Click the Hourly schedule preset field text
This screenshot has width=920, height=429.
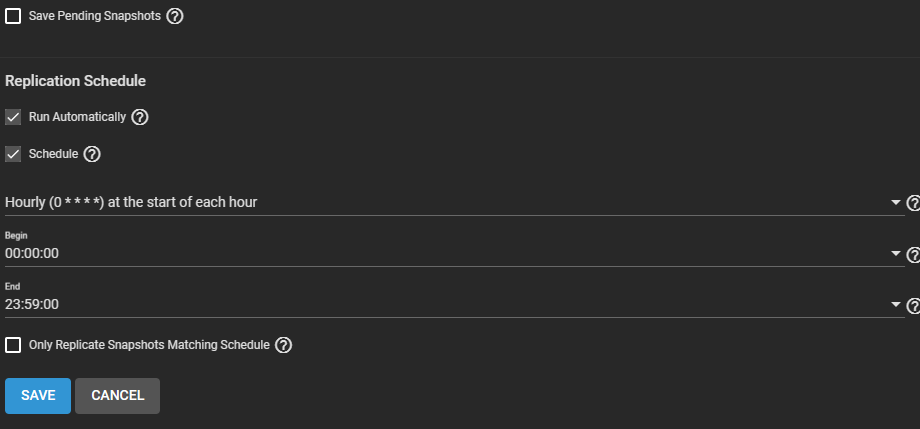[x=131, y=202]
